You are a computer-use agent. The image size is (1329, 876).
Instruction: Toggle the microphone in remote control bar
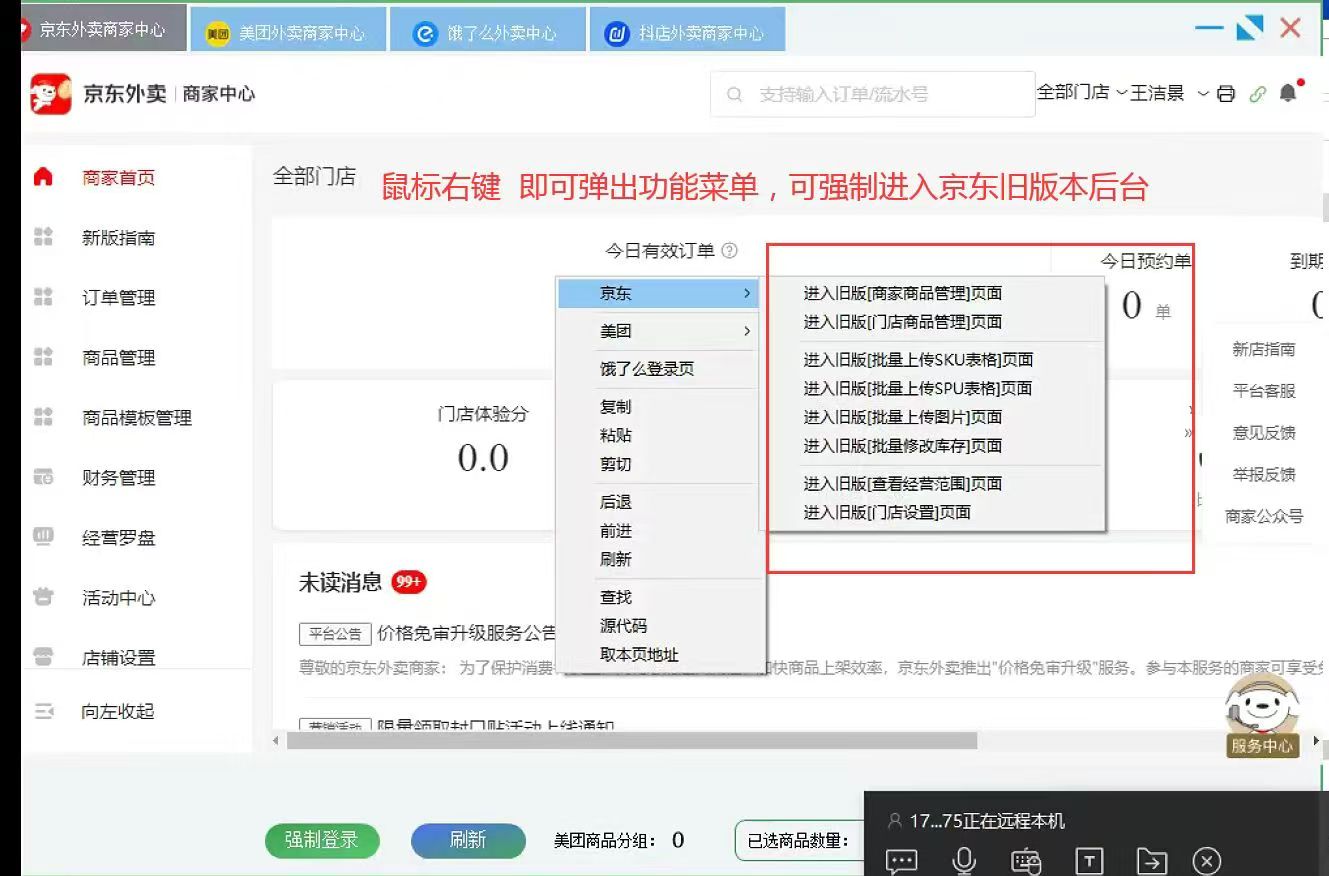964,860
